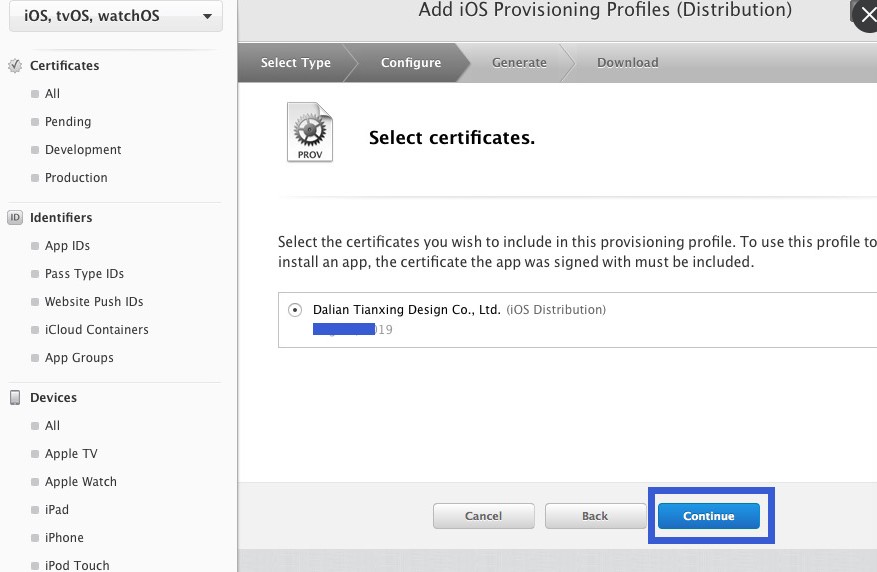Viewport: 877px width, 572px height.
Task: Open Pass Type IDs list
Action: (84, 274)
